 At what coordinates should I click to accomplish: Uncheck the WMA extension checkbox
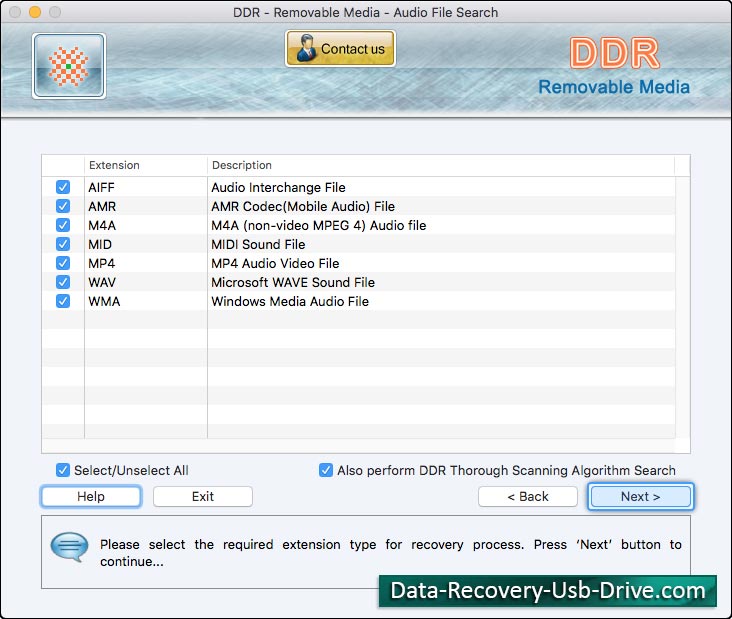pyautogui.click(x=63, y=301)
